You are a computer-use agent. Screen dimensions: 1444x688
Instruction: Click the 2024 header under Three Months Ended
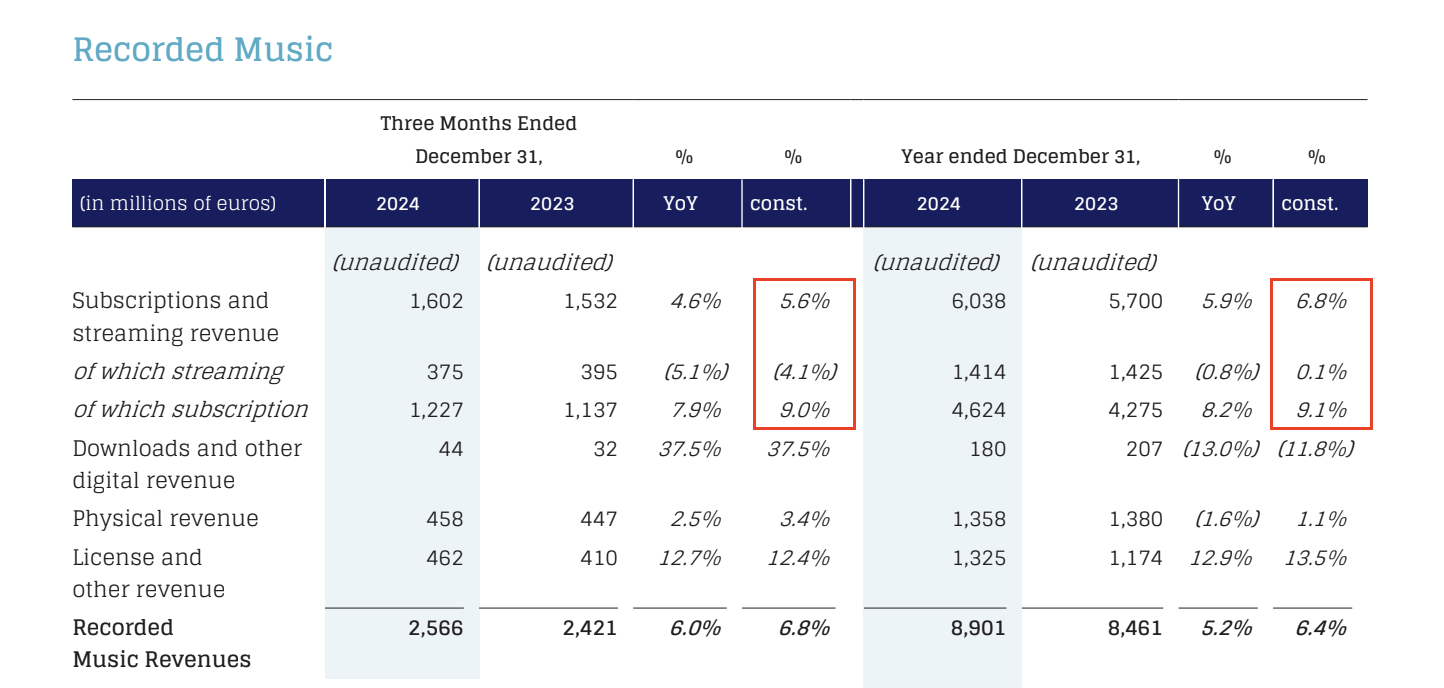398,204
